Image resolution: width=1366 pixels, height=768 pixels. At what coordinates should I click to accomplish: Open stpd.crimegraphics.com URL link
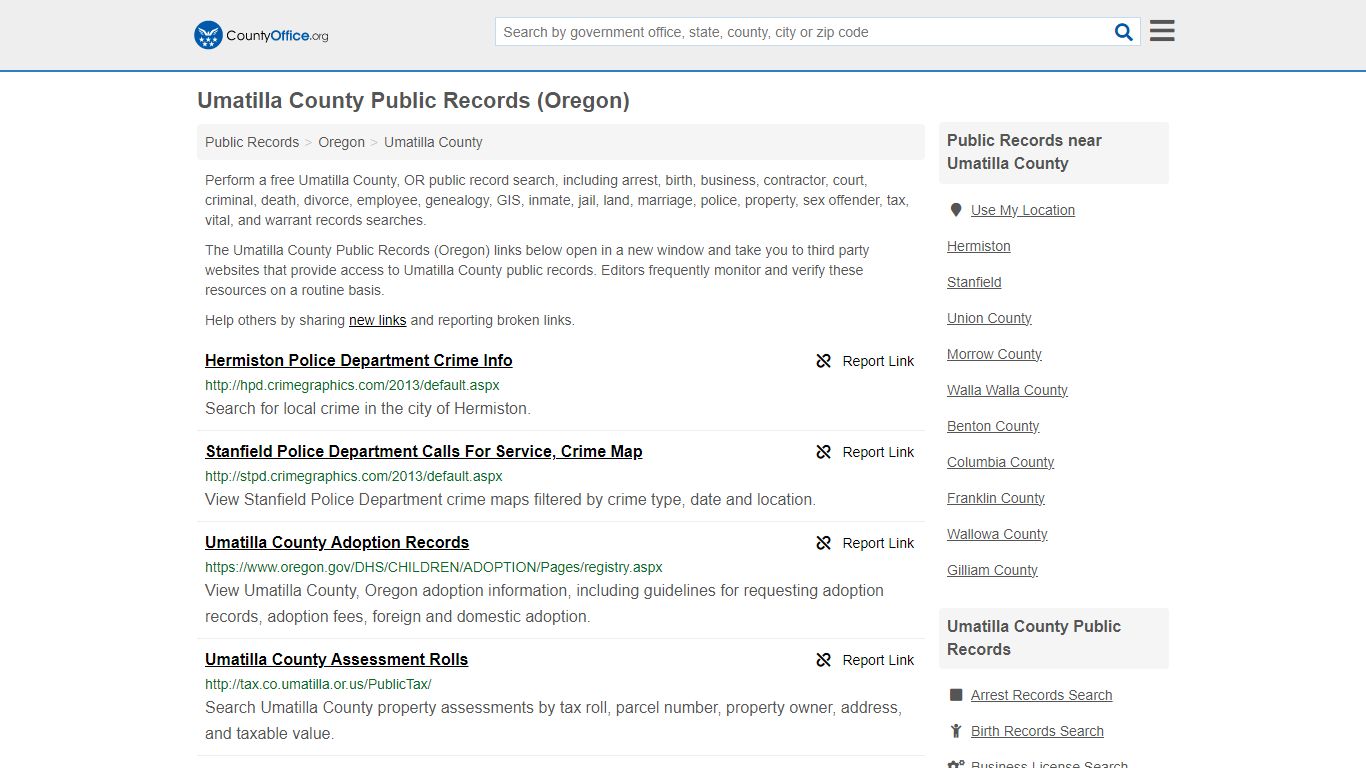pyautogui.click(x=354, y=476)
